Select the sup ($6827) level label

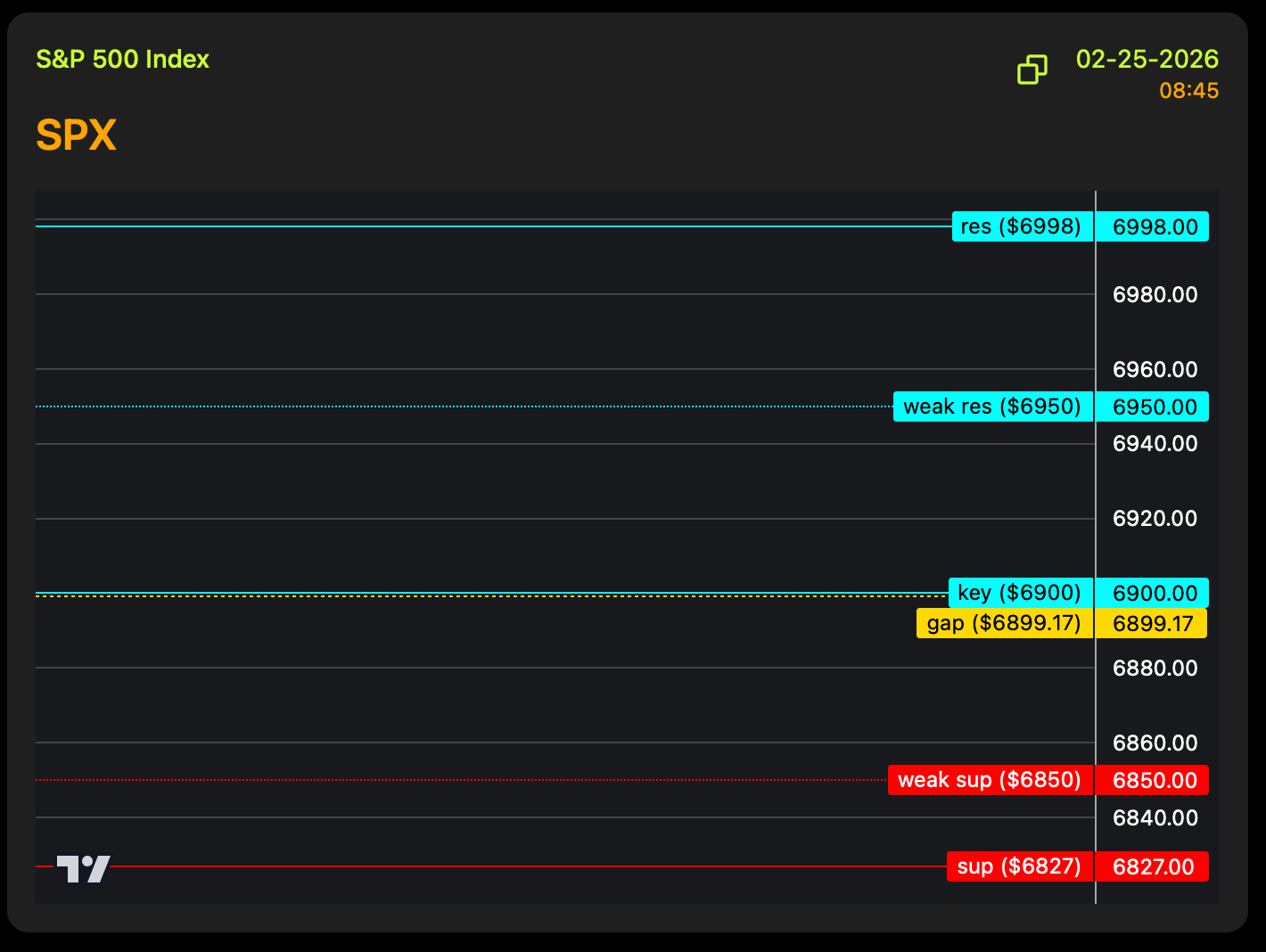coord(1019,866)
